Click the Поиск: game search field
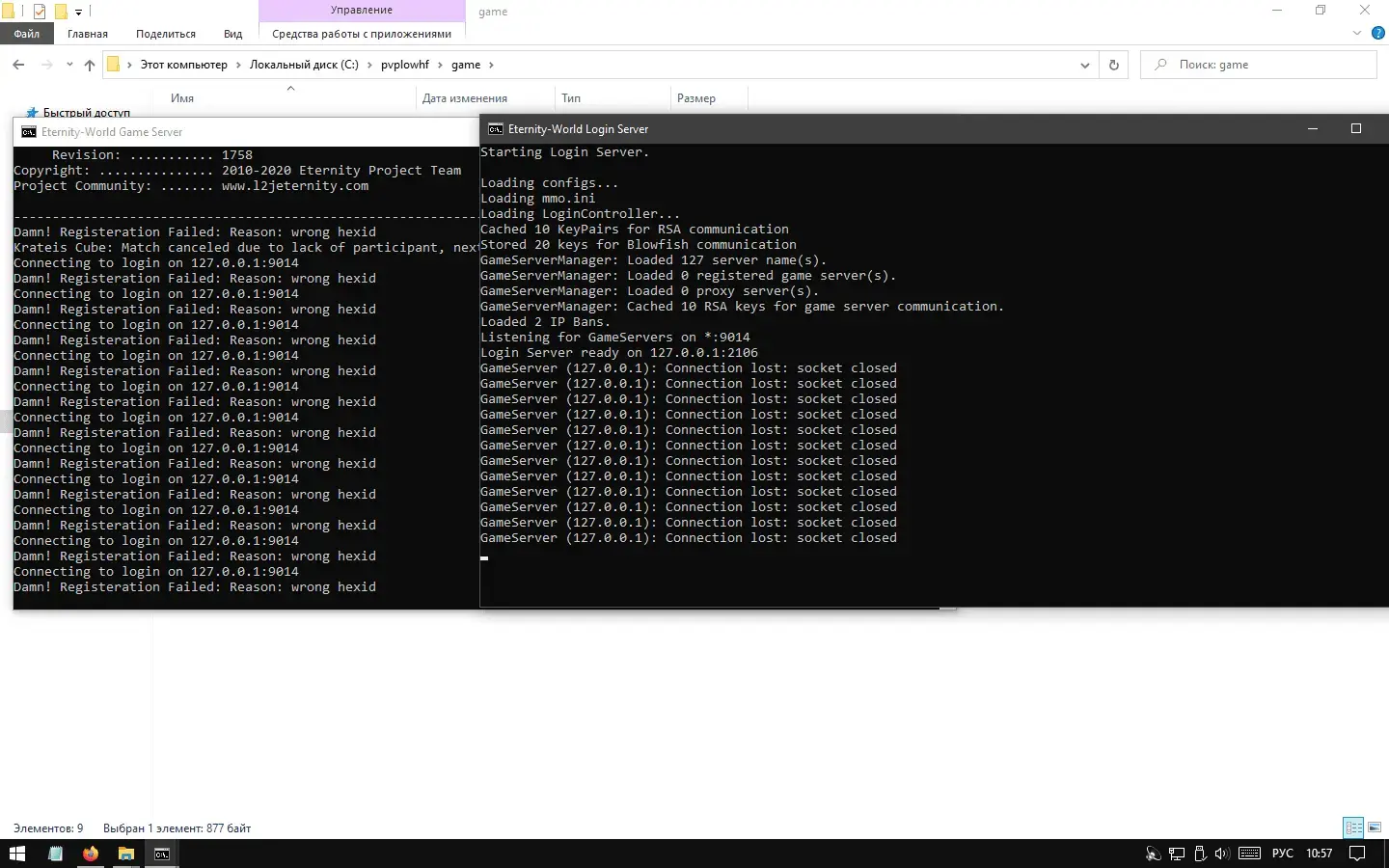This screenshot has width=1389, height=868. coord(1259,65)
